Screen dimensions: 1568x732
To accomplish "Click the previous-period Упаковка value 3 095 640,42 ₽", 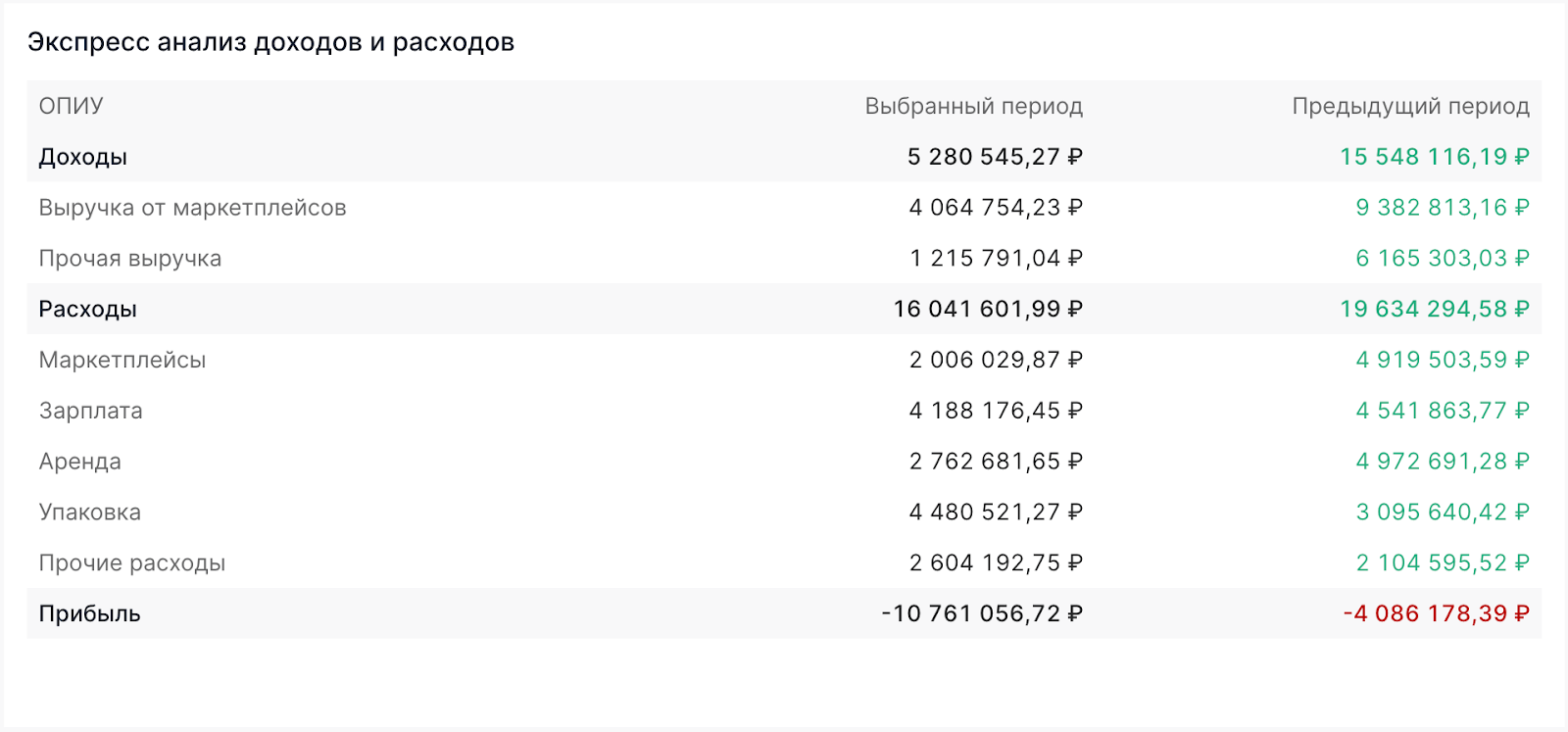I will point(1442,512).
